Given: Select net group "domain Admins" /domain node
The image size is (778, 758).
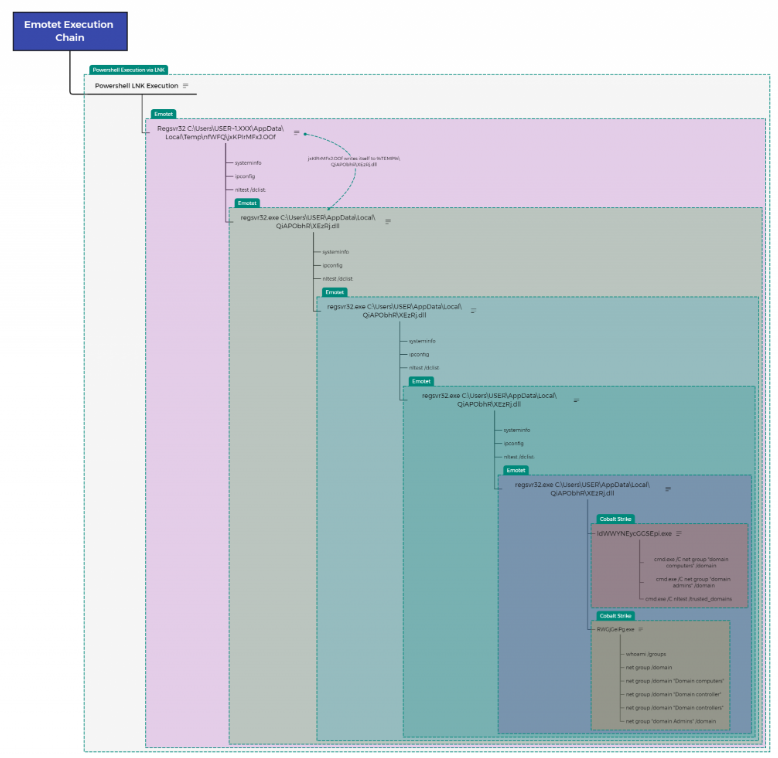Looking at the screenshot, I should click(x=671, y=721).
